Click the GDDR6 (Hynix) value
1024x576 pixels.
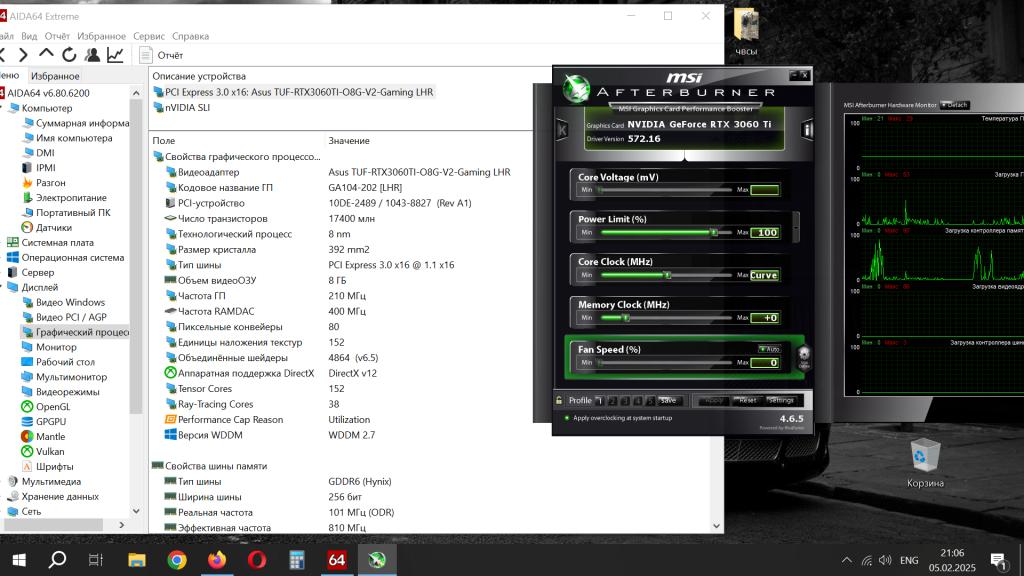360,481
